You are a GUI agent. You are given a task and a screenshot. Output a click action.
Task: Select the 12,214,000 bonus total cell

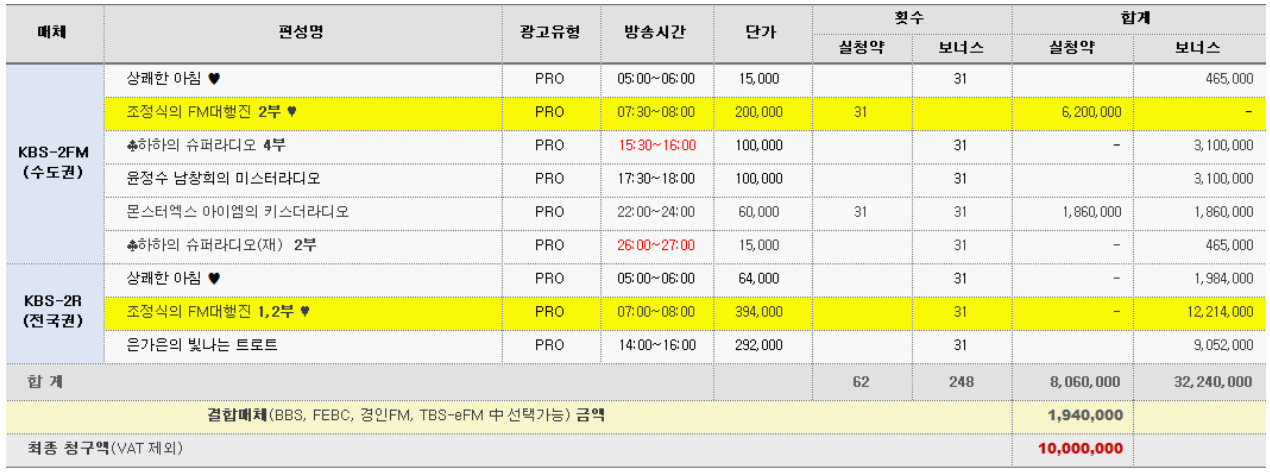[x=1198, y=311]
